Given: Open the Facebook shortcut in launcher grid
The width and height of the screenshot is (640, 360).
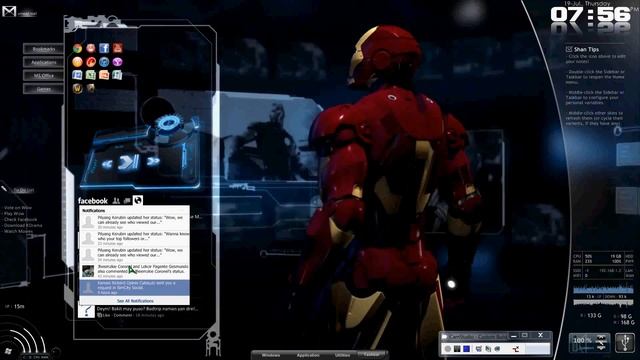Looking at the screenshot, I should (x=104, y=48).
